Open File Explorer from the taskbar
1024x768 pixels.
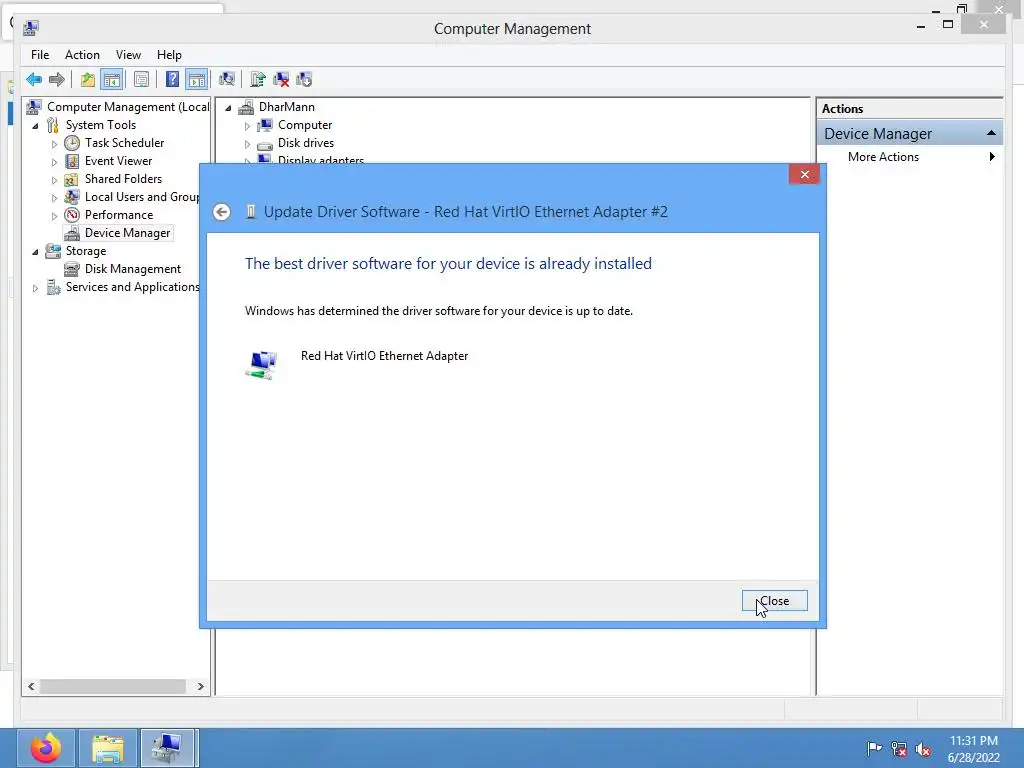(107, 748)
